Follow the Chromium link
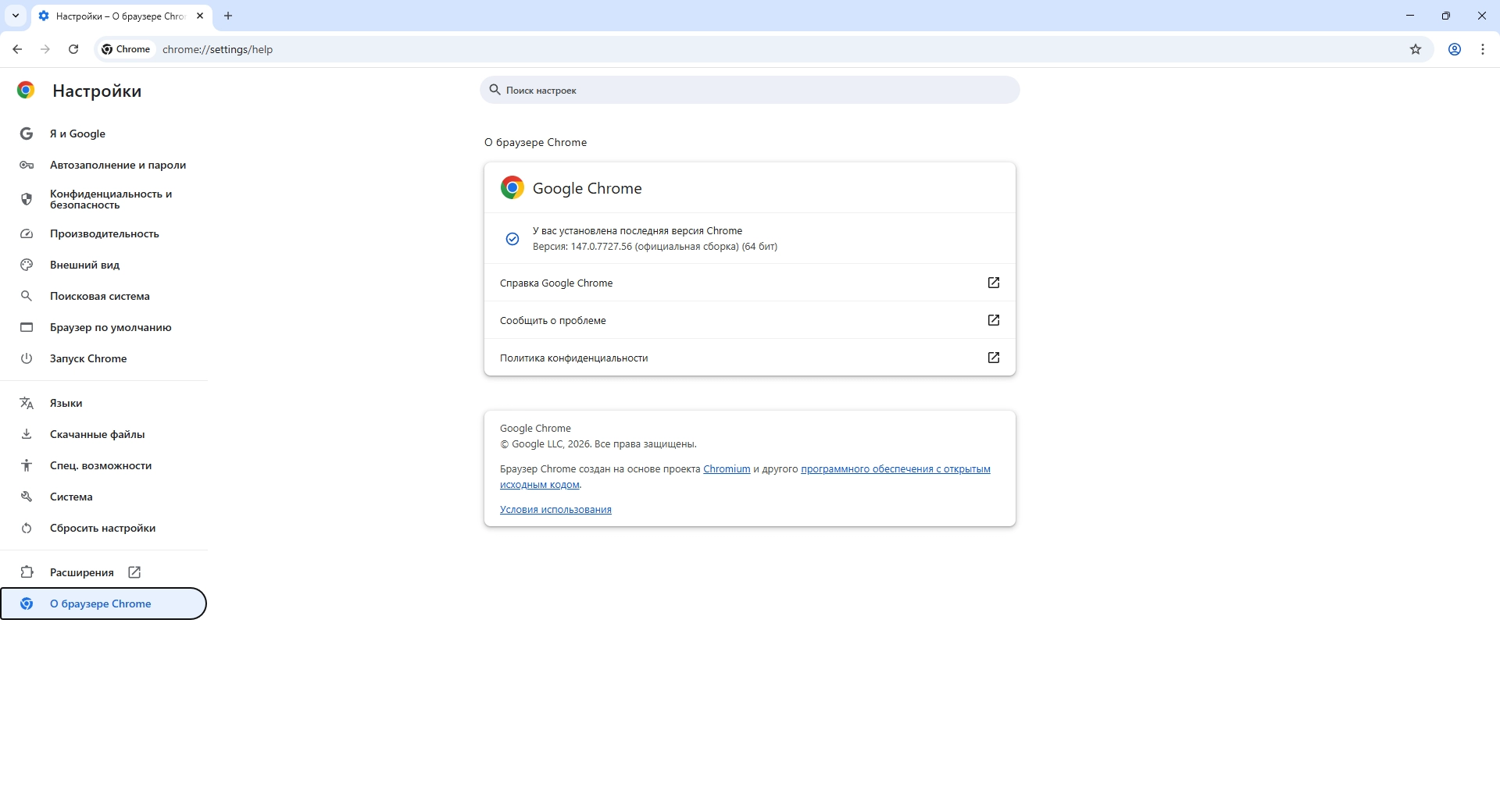 [727, 469]
